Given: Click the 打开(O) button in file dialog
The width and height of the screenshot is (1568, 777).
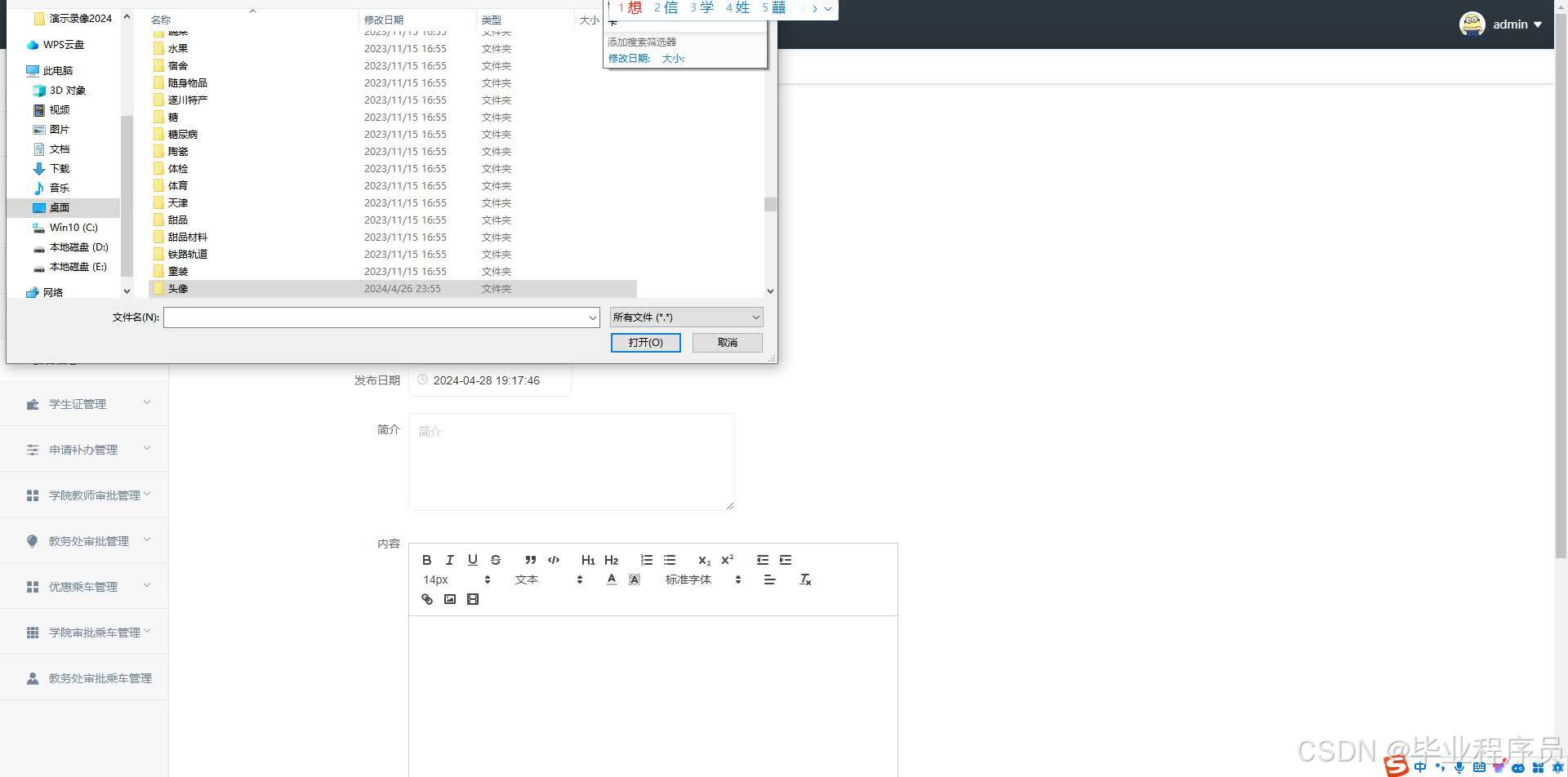Looking at the screenshot, I should coord(645,343).
